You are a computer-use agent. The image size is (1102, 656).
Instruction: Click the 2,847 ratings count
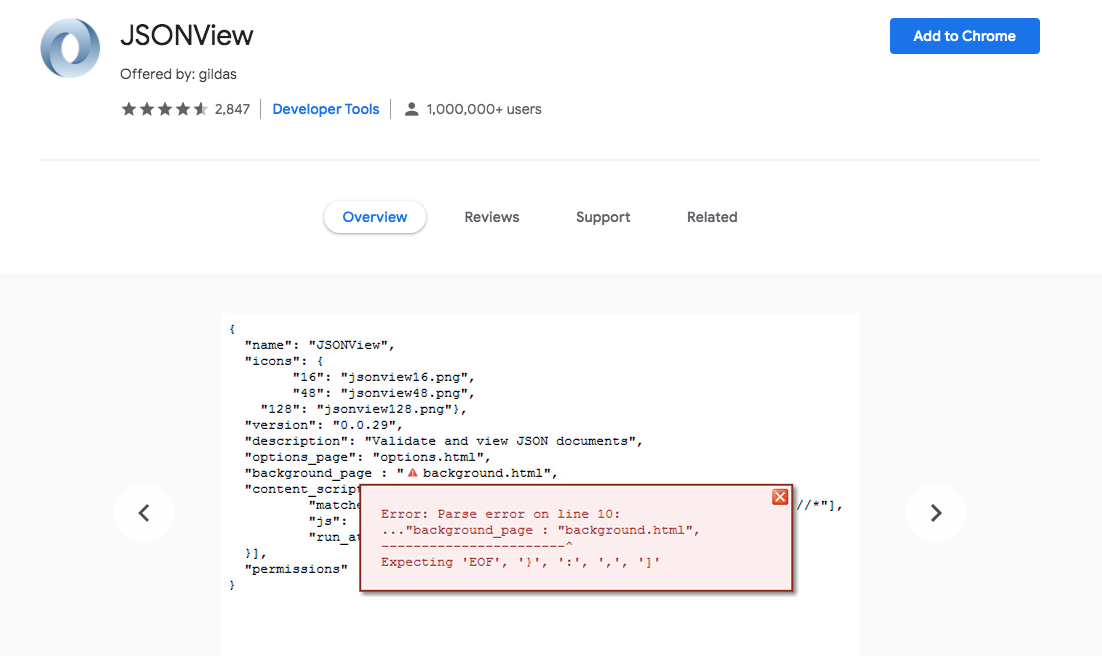click(232, 110)
